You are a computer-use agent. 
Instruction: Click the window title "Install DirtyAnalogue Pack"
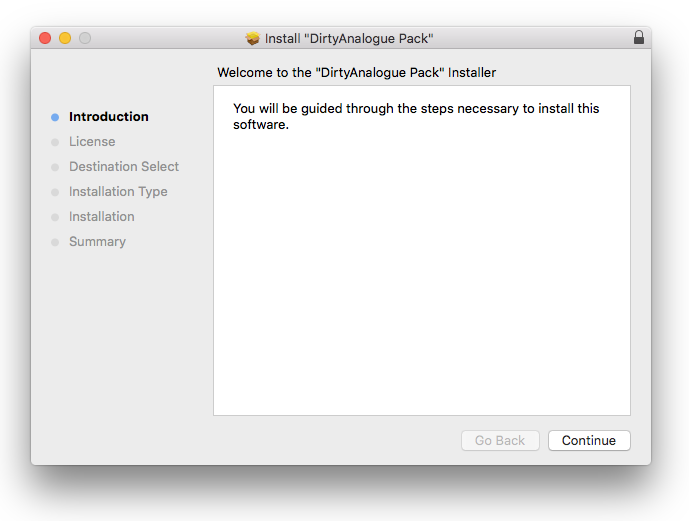(x=349, y=38)
